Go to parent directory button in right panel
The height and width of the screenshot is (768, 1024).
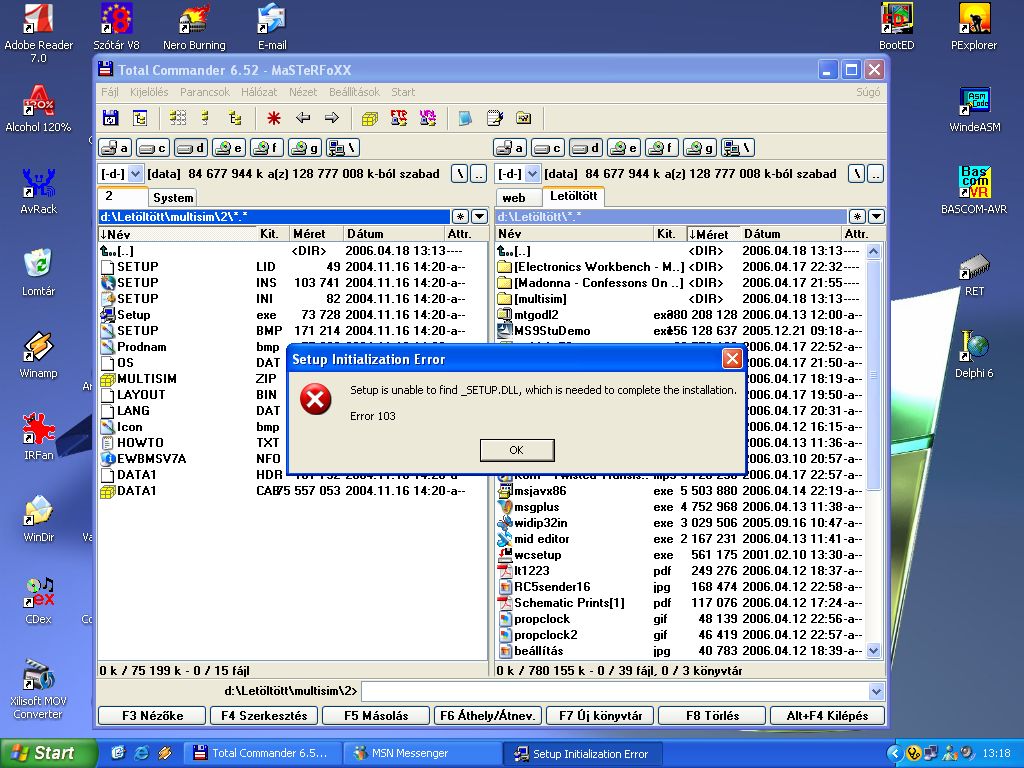[876, 174]
